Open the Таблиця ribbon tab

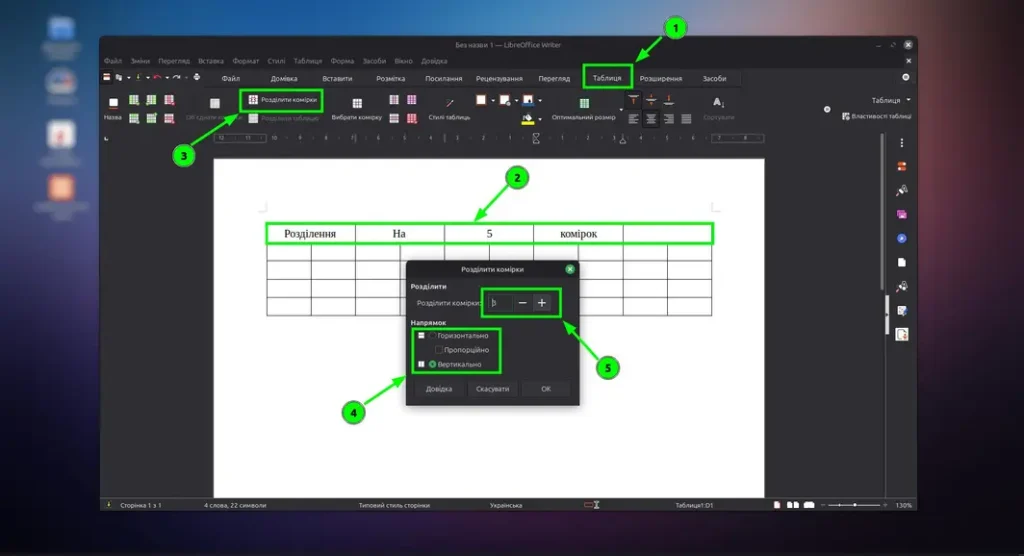[x=607, y=78]
